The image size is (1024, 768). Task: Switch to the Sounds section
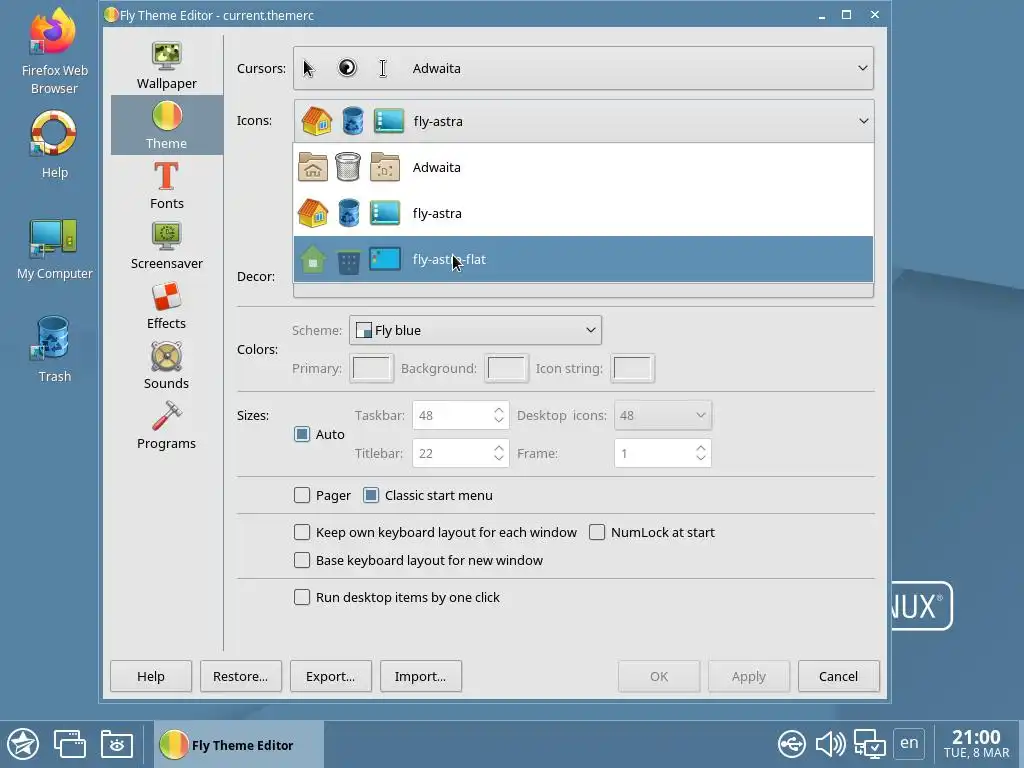click(x=167, y=366)
